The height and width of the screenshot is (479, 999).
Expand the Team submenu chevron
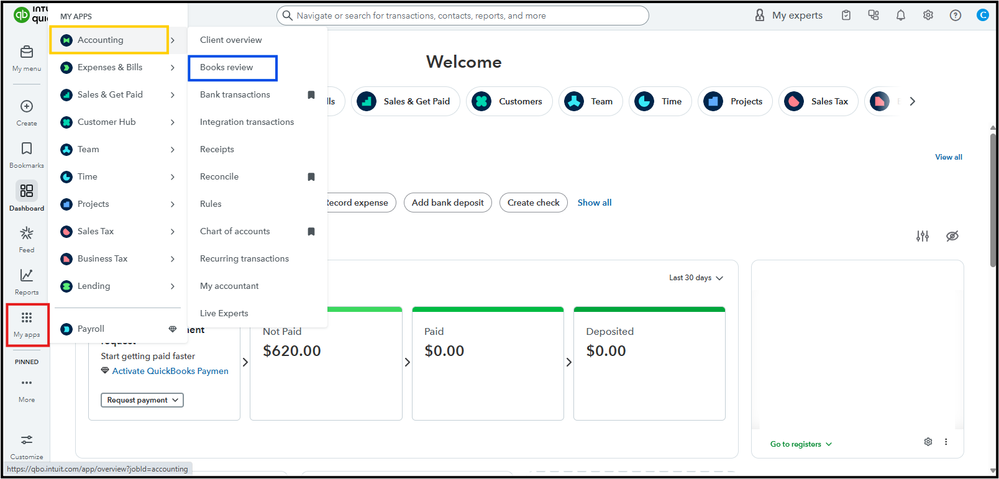173,150
